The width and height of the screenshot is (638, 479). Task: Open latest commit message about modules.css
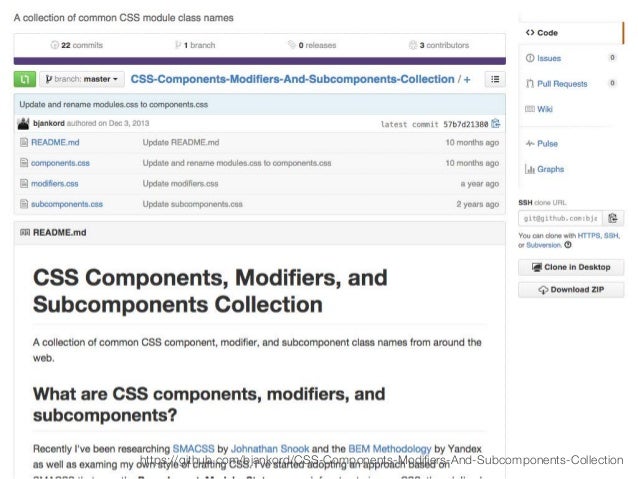pyautogui.click(x=114, y=105)
